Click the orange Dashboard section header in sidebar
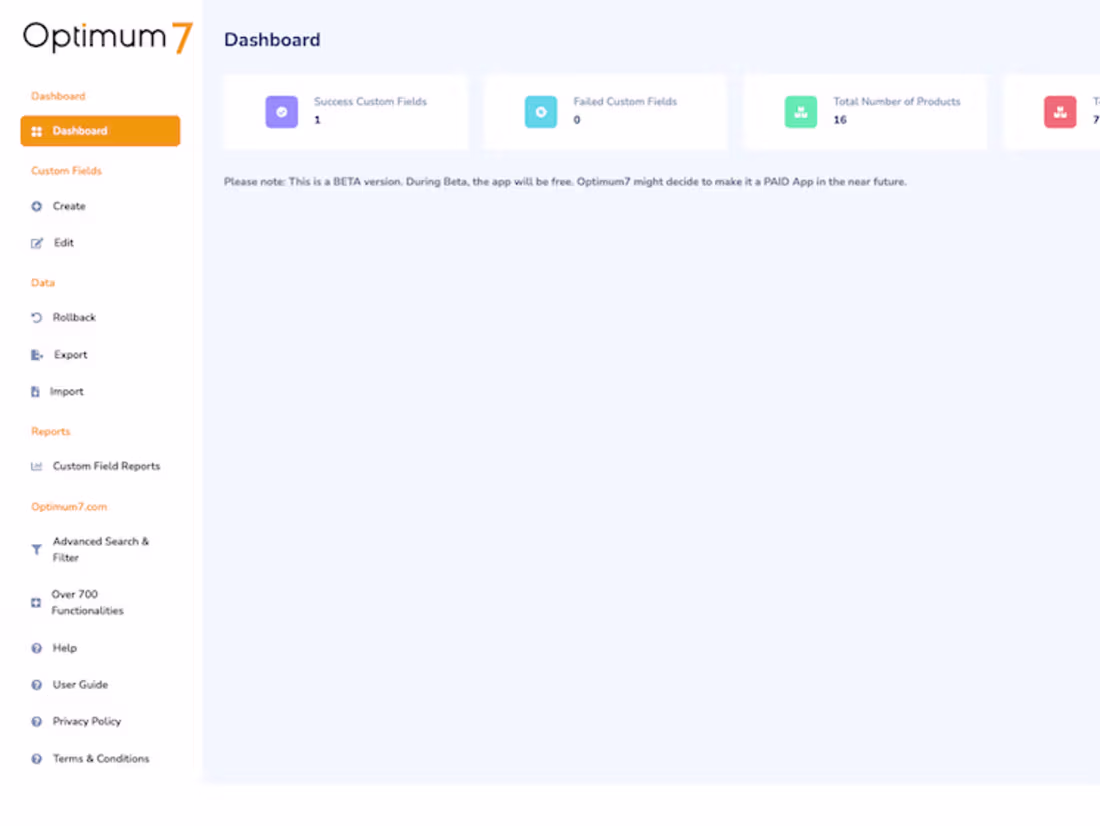This screenshot has width=1100, height=826. point(58,96)
